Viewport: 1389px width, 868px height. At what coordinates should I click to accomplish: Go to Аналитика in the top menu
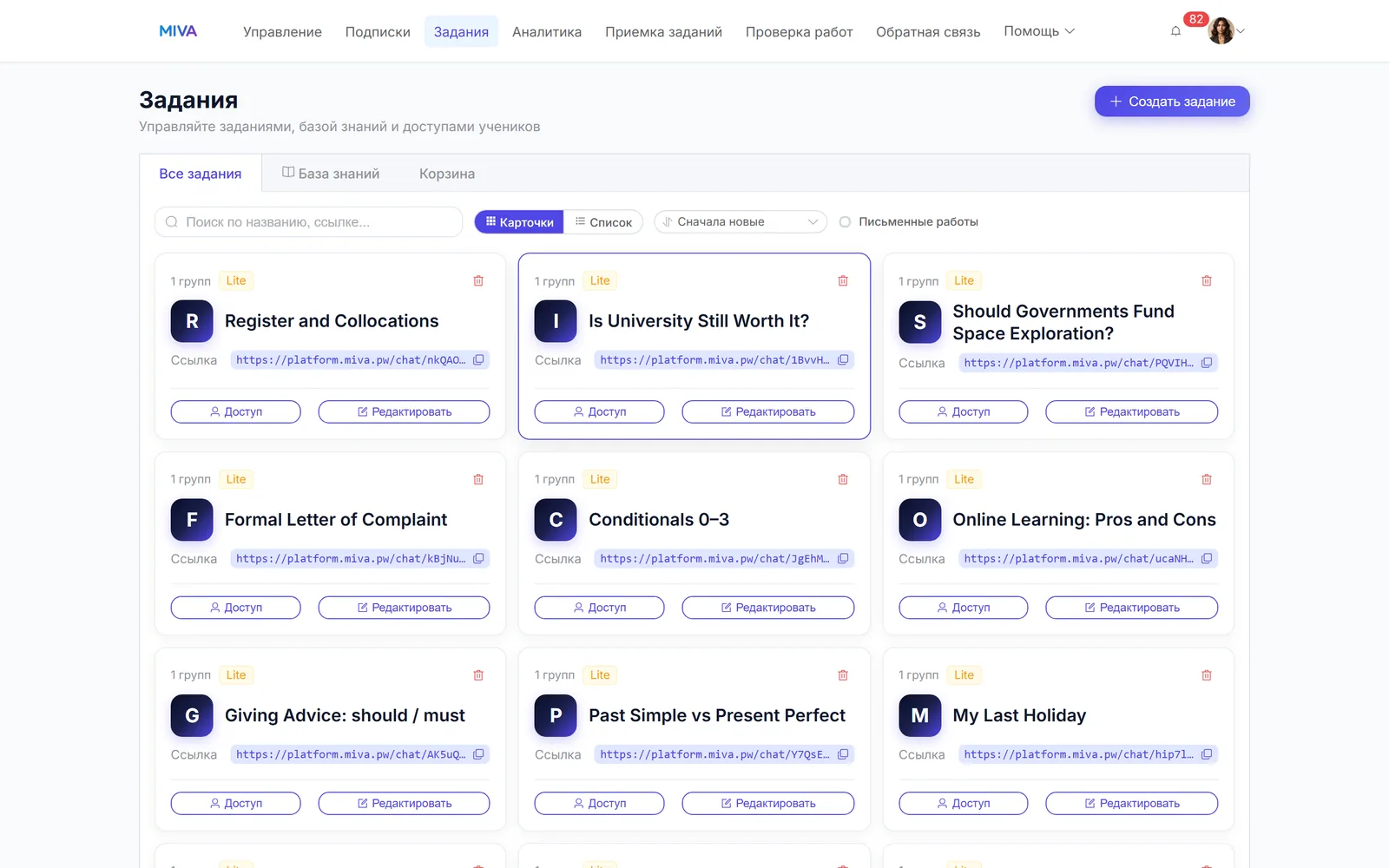[x=547, y=32]
